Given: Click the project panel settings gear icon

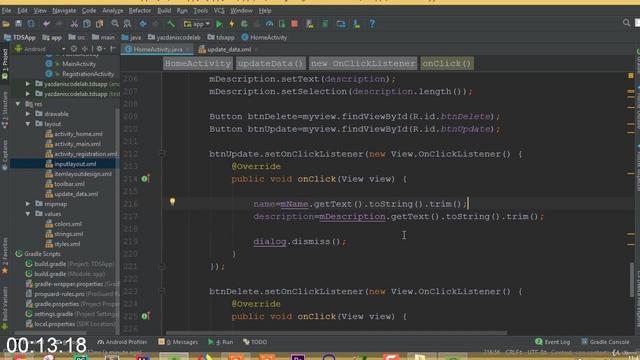Looking at the screenshot, I should [x=99, y=49].
